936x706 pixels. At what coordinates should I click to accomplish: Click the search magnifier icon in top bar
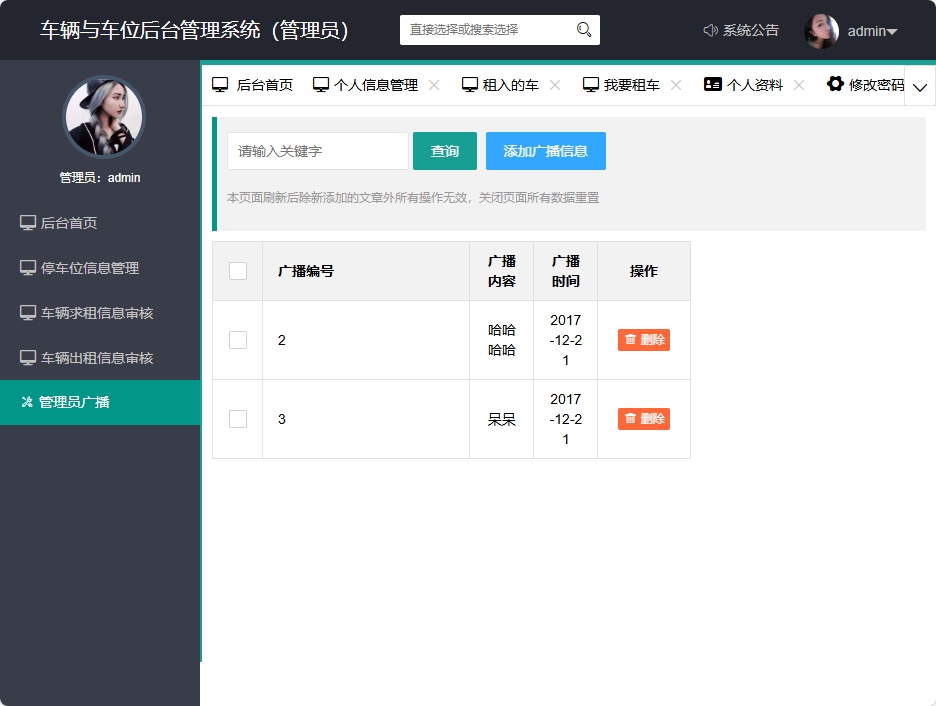click(583, 30)
